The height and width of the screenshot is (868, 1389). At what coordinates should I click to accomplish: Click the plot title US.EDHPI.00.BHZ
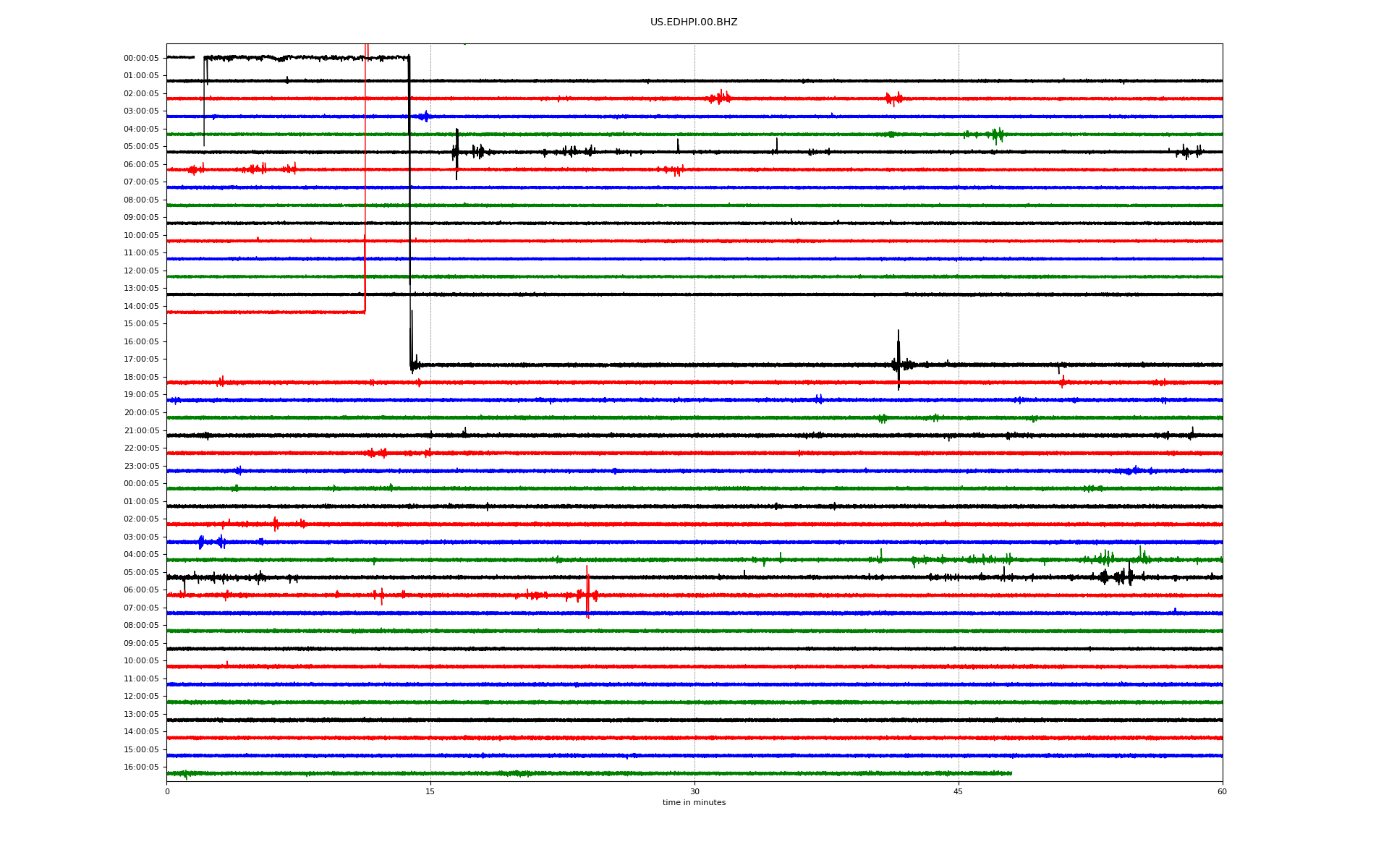(x=694, y=22)
